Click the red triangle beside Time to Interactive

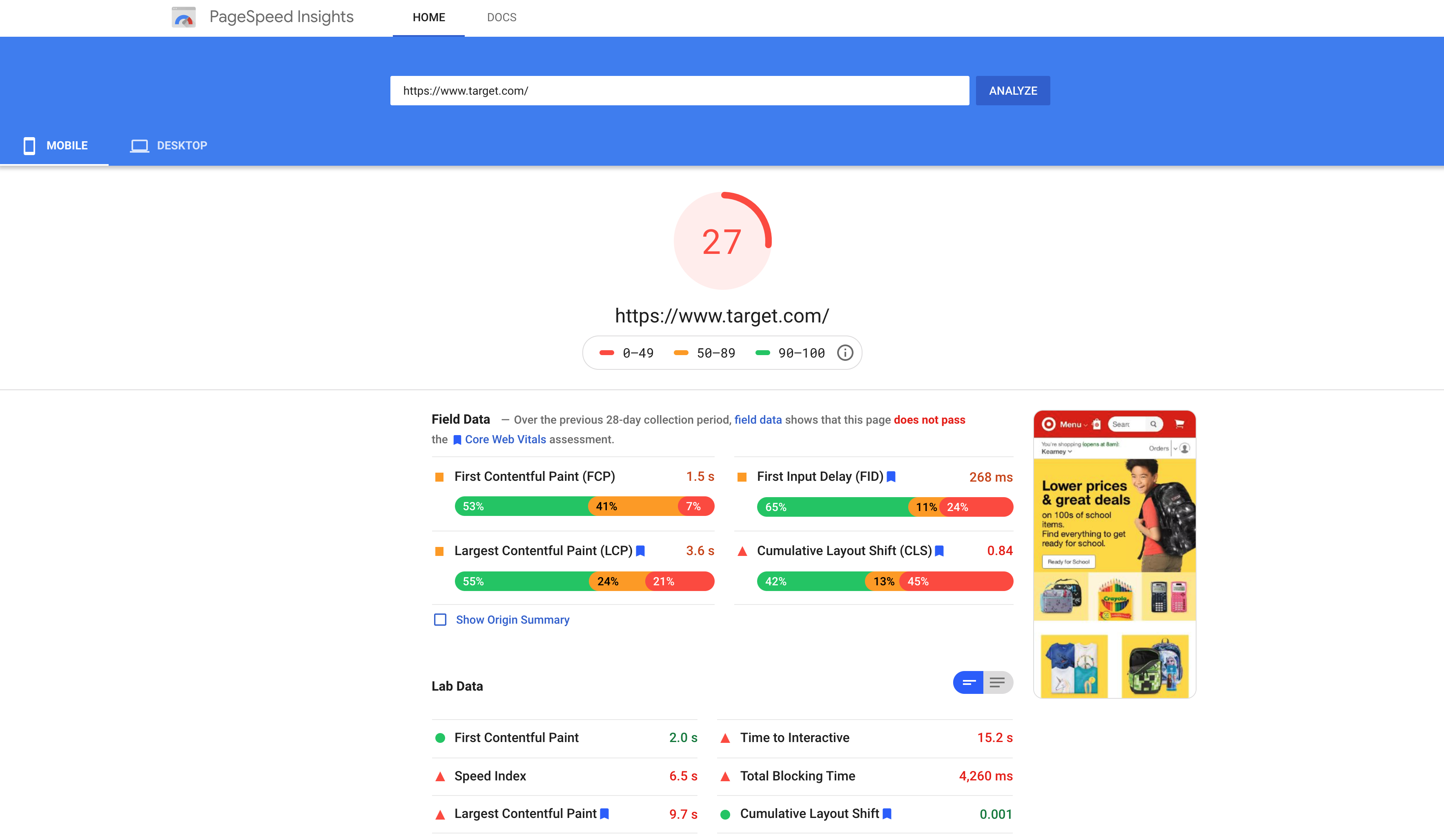click(x=725, y=738)
